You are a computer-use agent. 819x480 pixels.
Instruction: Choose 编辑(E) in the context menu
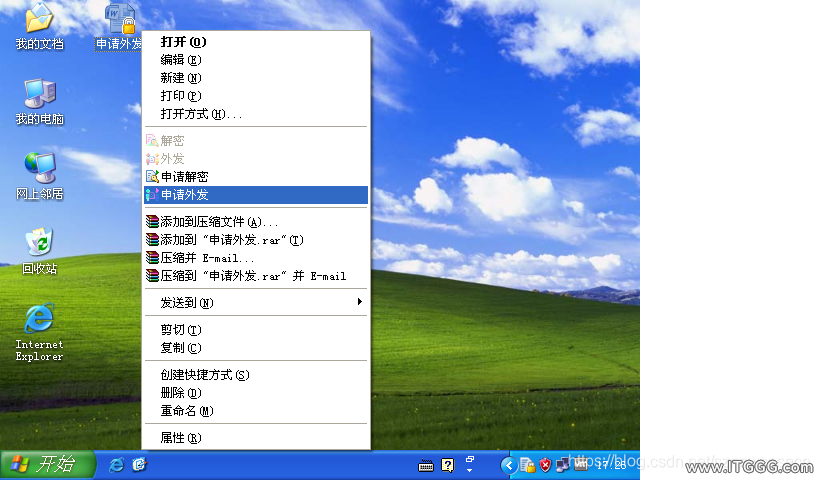(x=256, y=60)
